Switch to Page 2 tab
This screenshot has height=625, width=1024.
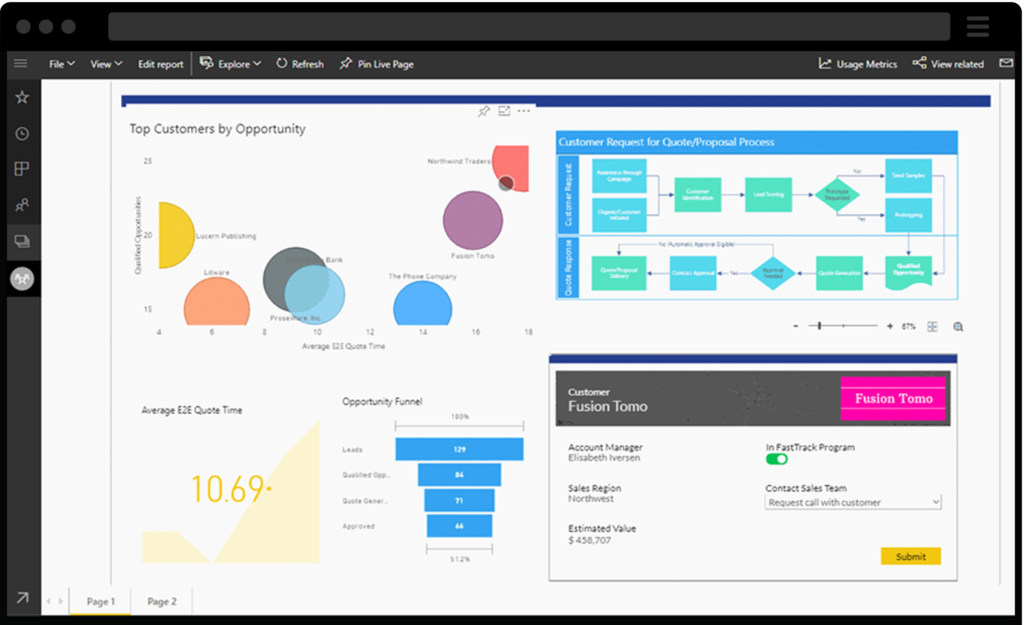point(161,601)
